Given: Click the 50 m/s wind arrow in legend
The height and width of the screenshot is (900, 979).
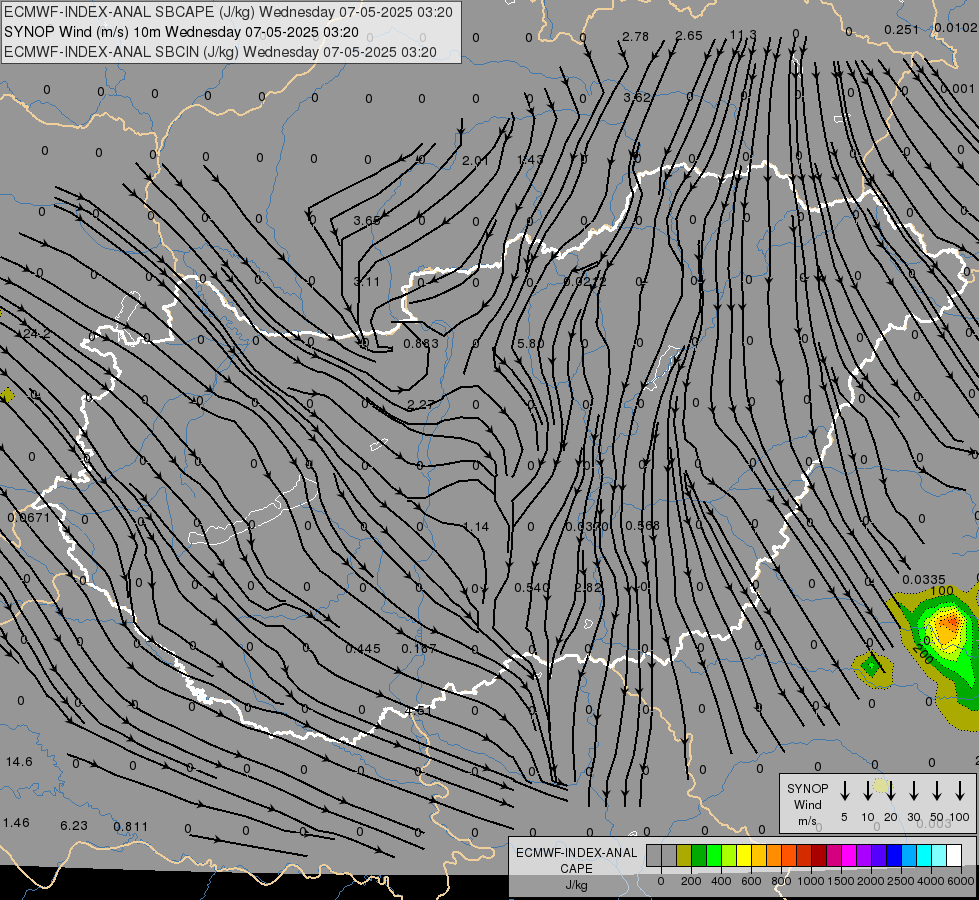Looking at the screenshot, I should 937,790.
